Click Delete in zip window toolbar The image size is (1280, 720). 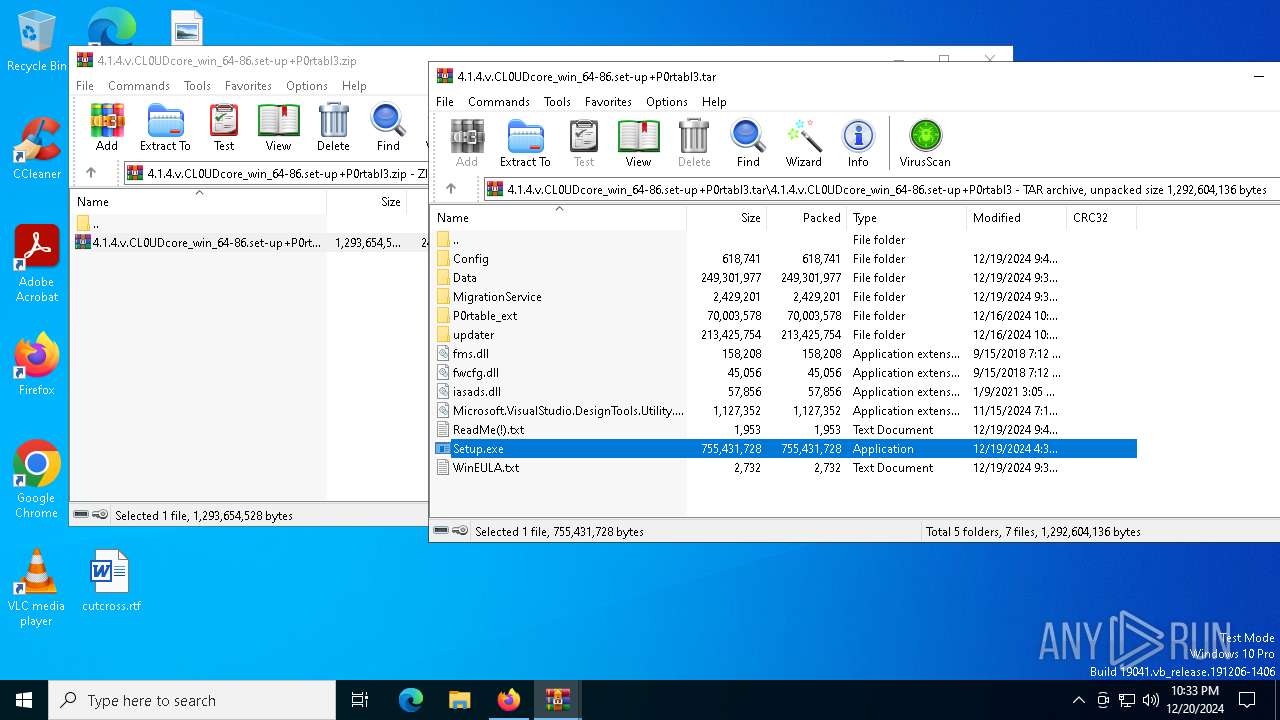click(333, 127)
